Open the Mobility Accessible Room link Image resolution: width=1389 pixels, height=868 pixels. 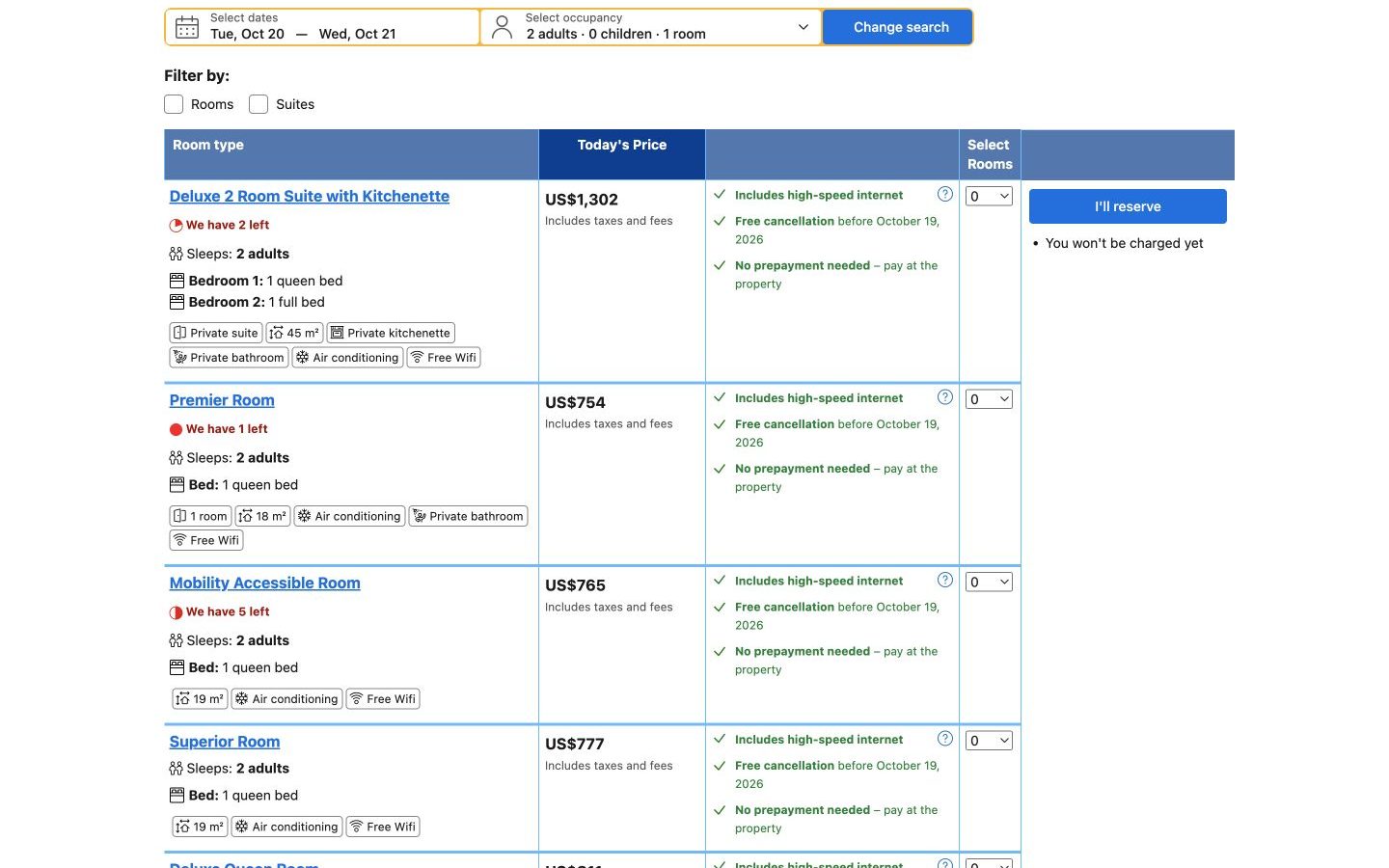pyautogui.click(x=265, y=583)
